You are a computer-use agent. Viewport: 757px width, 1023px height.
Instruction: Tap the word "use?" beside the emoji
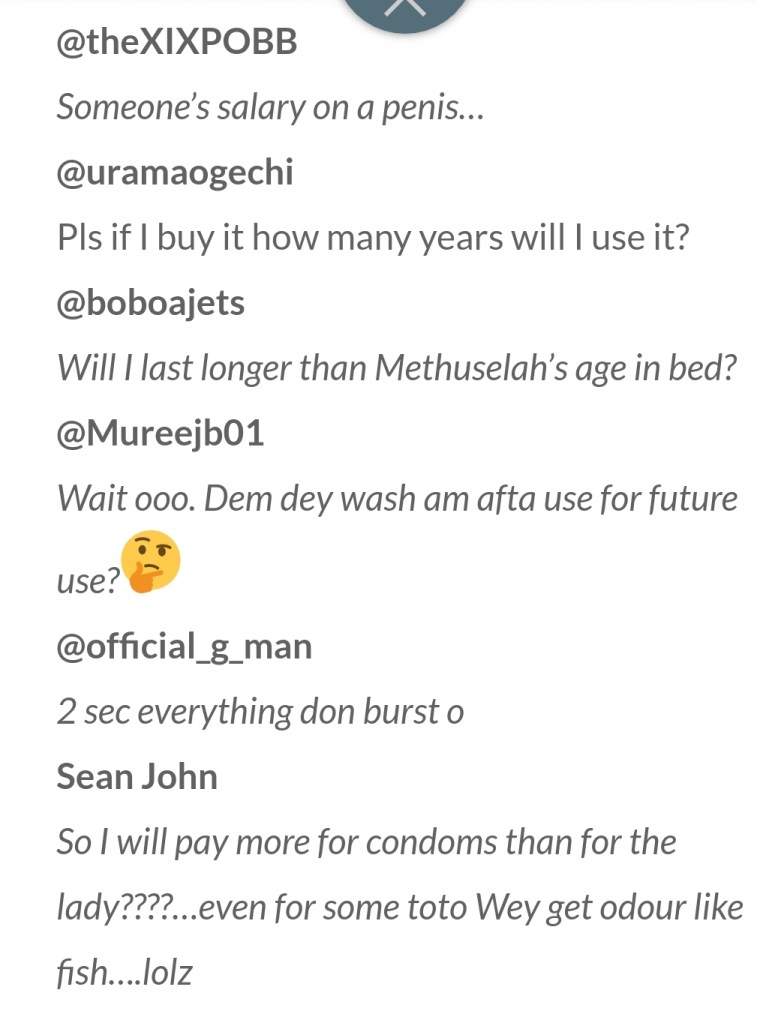(87, 582)
